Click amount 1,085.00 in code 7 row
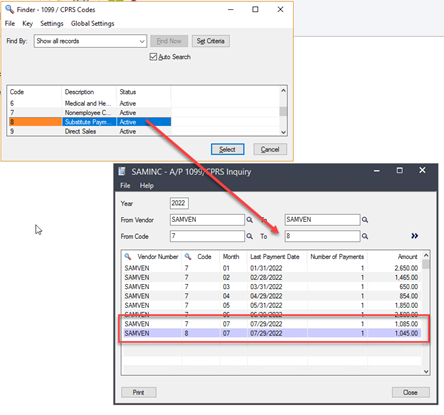This screenshot has height=415, width=444. (406, 324)
